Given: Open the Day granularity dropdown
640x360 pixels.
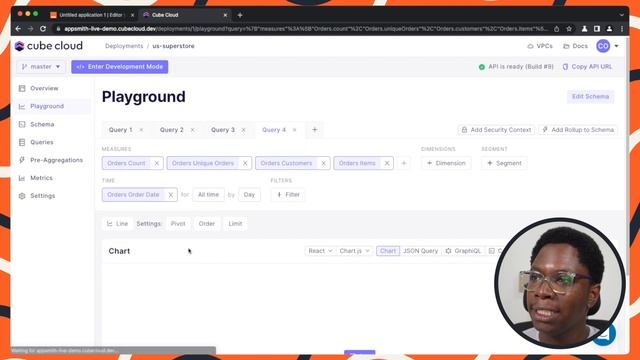Looking at the screenshot, I should [249, 195].
